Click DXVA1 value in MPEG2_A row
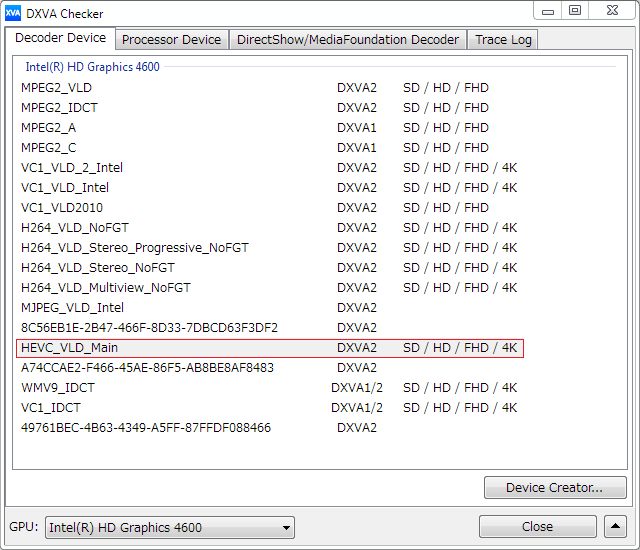640x550 pixels. click(x=357, y=128)
